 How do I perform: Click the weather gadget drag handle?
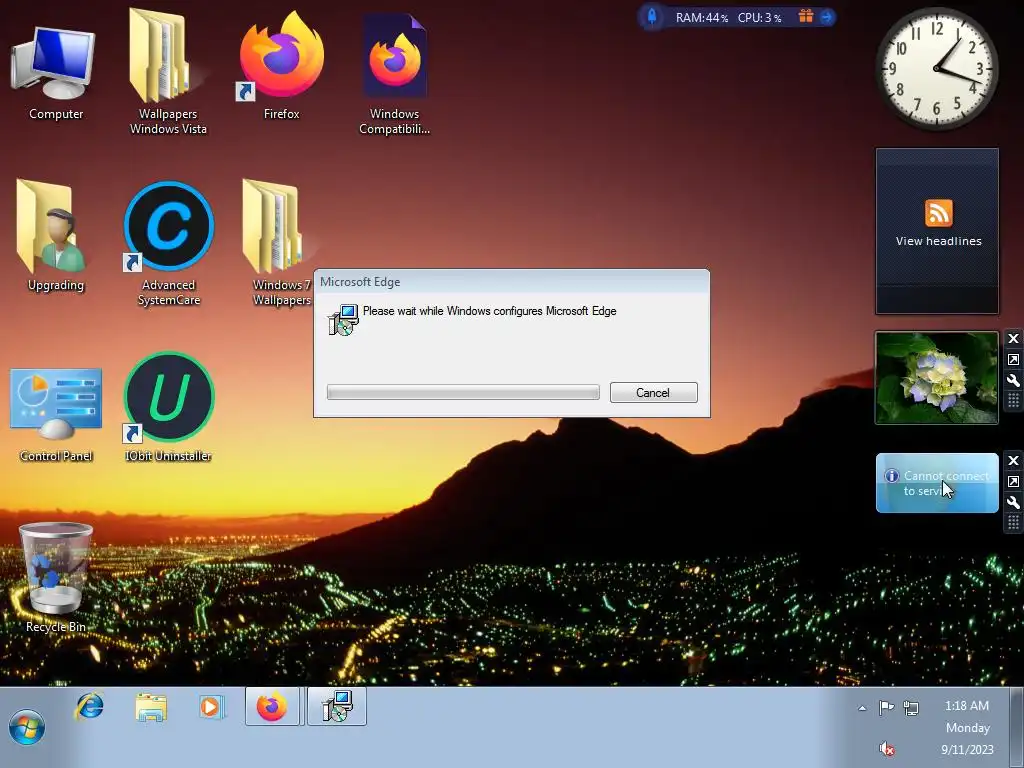pyautogui.click(x=1013, y=522)
